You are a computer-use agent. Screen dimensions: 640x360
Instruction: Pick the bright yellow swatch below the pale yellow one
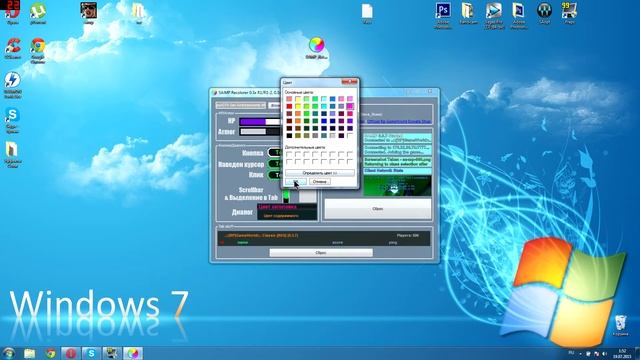click(x=298, y=106)
